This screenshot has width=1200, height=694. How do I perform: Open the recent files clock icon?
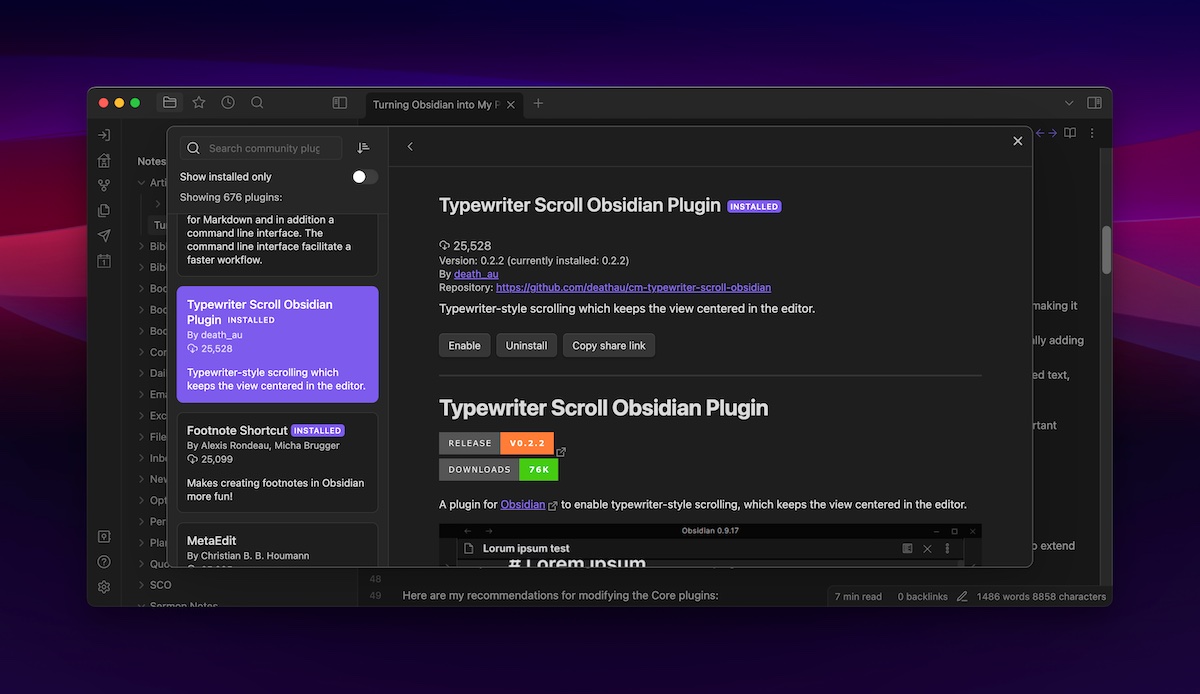click(x=228, y=103)
